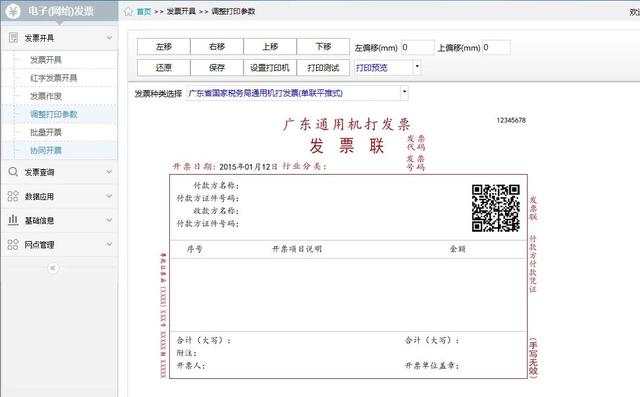640x397 pixels.
Task: Click the date 2015年01月12日 on invoice
Action: [249, 166]
